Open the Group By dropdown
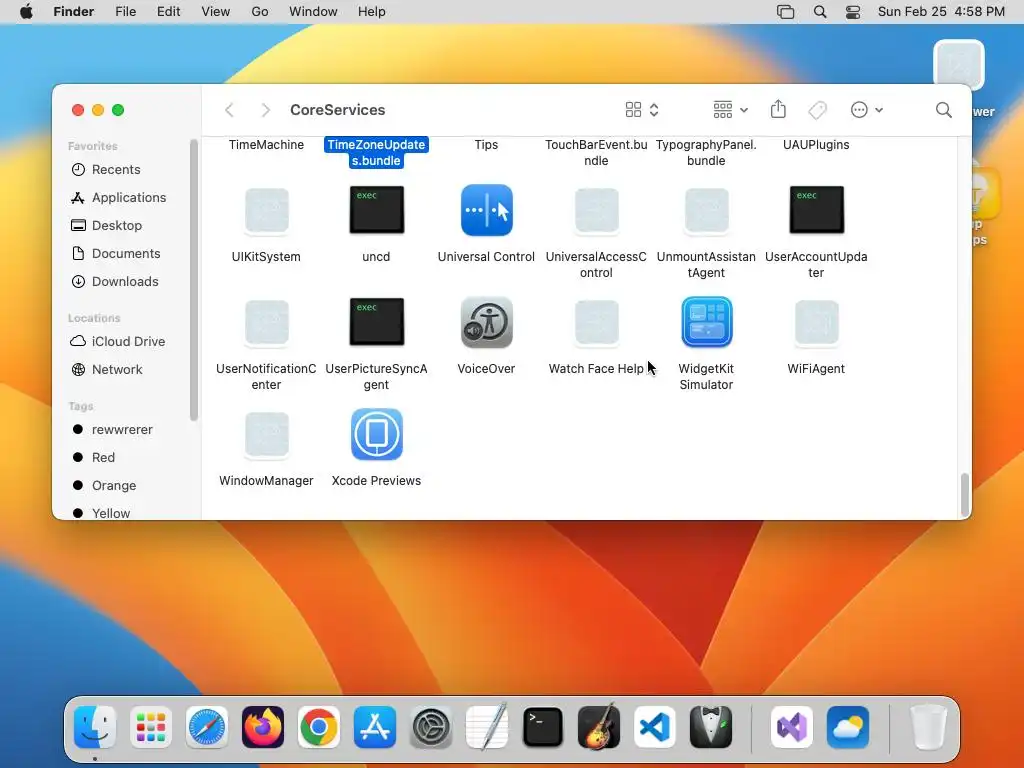Screen dimensions: 1024x768 click(730, 110)
